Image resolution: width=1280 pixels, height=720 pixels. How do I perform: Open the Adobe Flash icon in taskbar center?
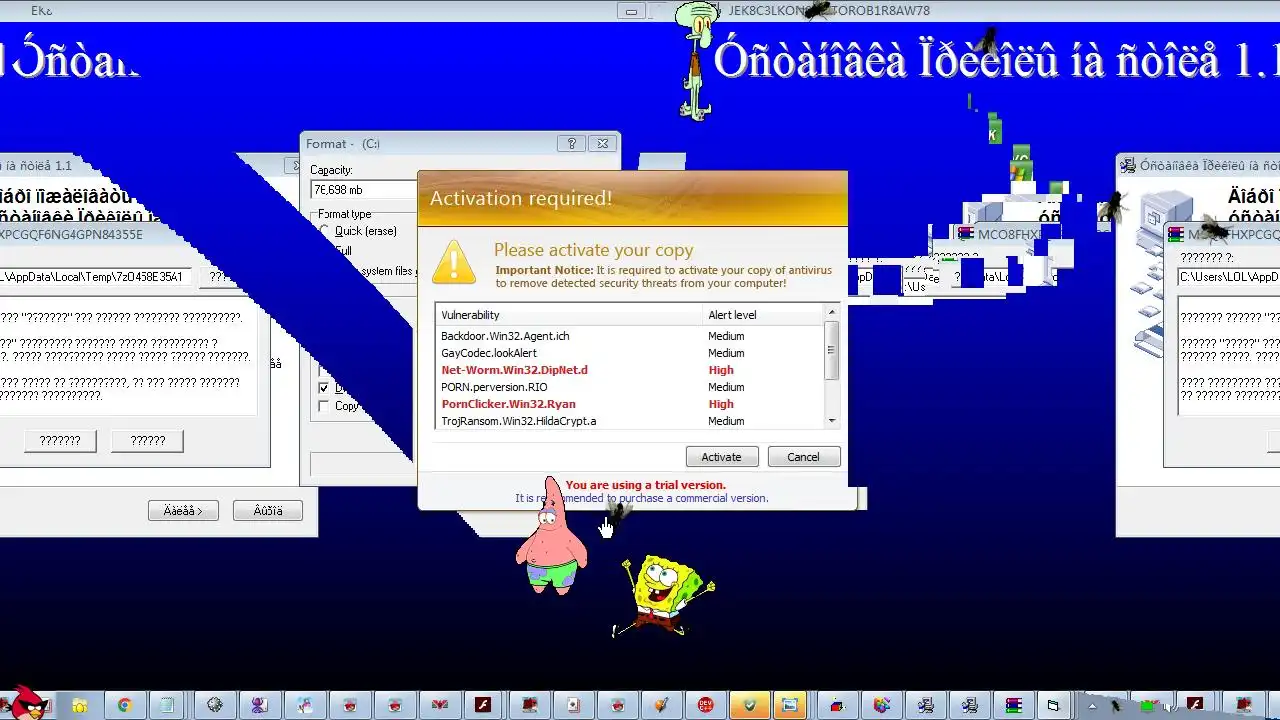[483, 705]
